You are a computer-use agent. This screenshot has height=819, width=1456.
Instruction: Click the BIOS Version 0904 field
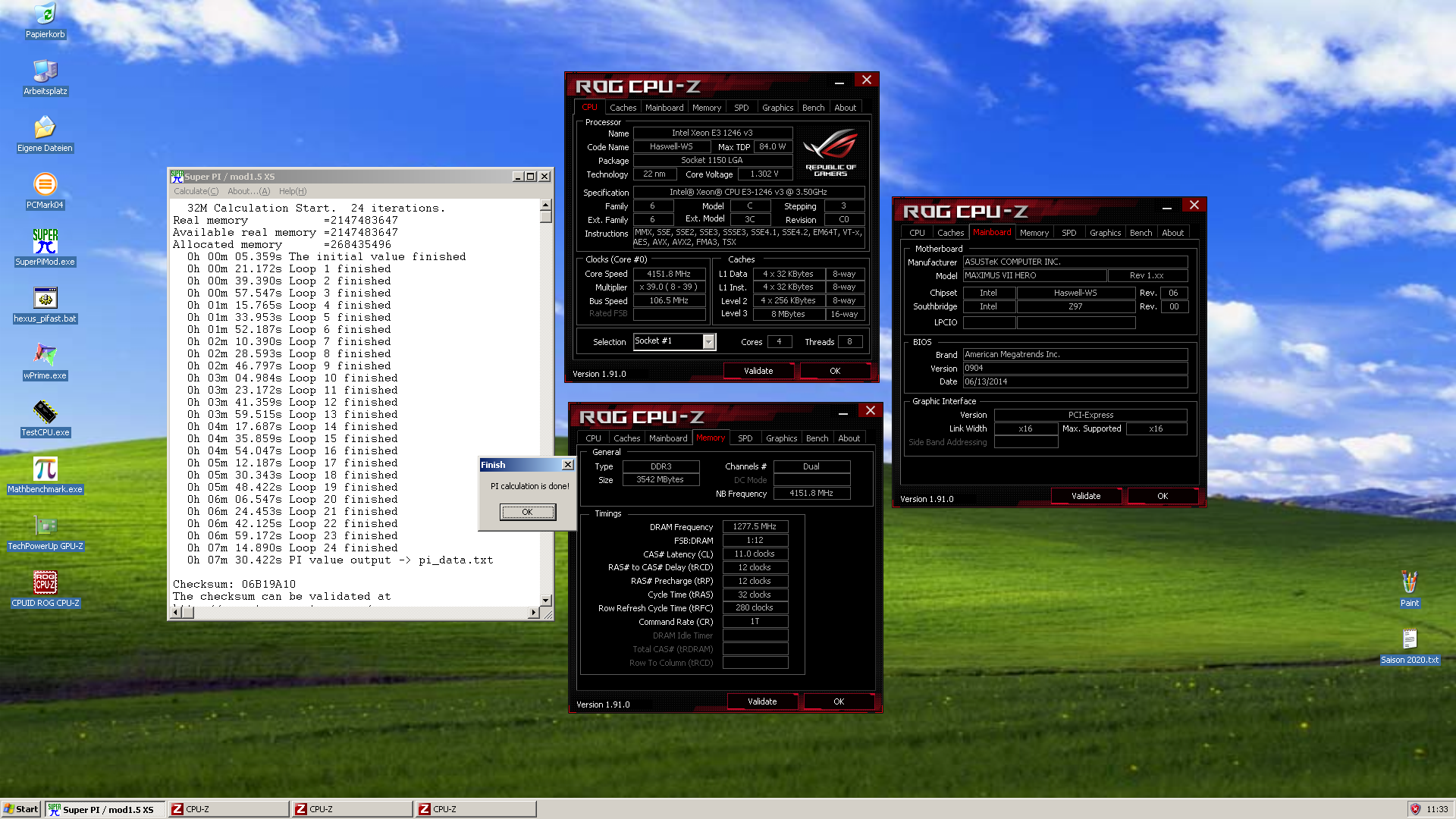pyautogui.click(x=1075, y=368)
